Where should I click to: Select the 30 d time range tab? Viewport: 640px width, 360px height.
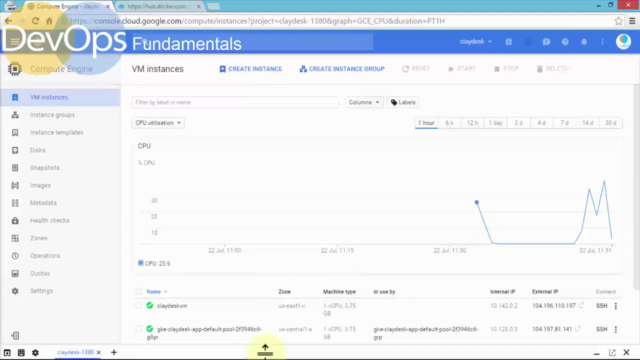(x=611, y=123)
